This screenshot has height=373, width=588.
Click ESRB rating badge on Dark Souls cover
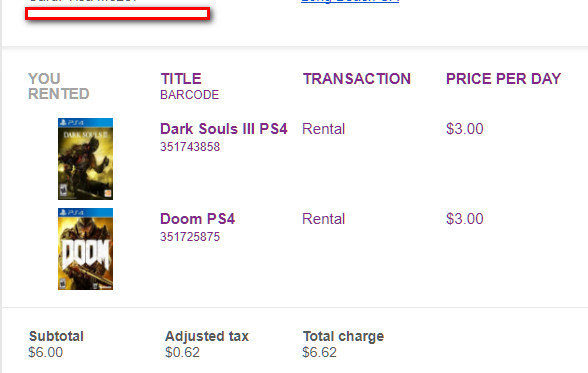[63, 190]
